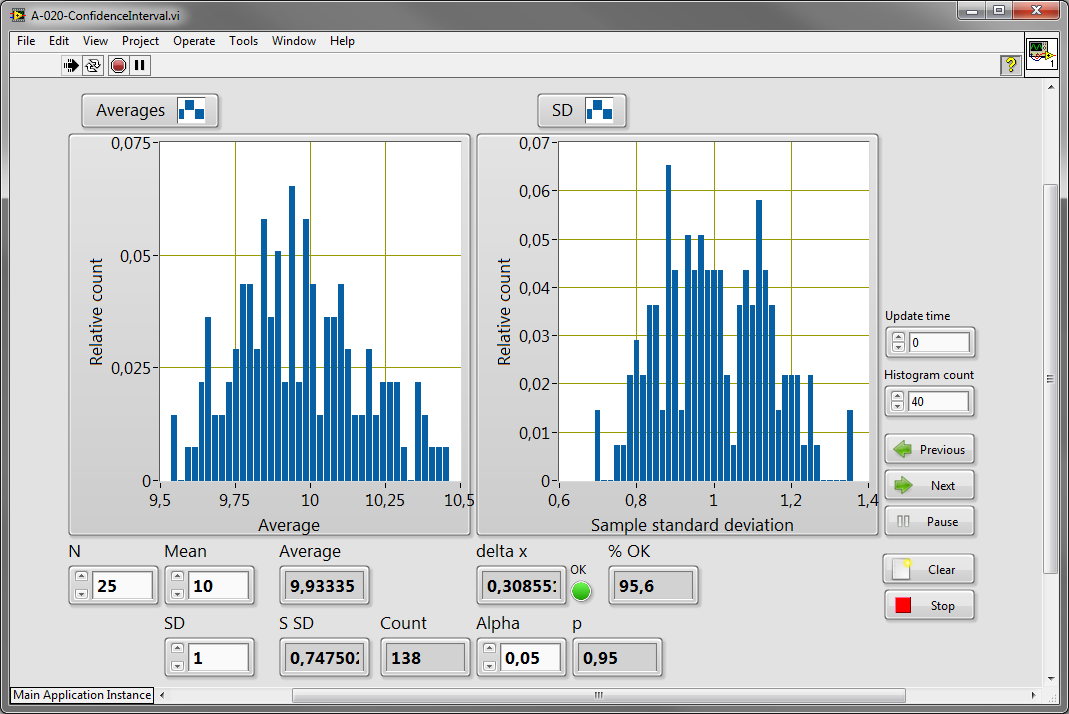This screenshot has width=1069, height=714.
Task: Click the Sample standard deviation axis label
Action: click(x=692, y=524)
